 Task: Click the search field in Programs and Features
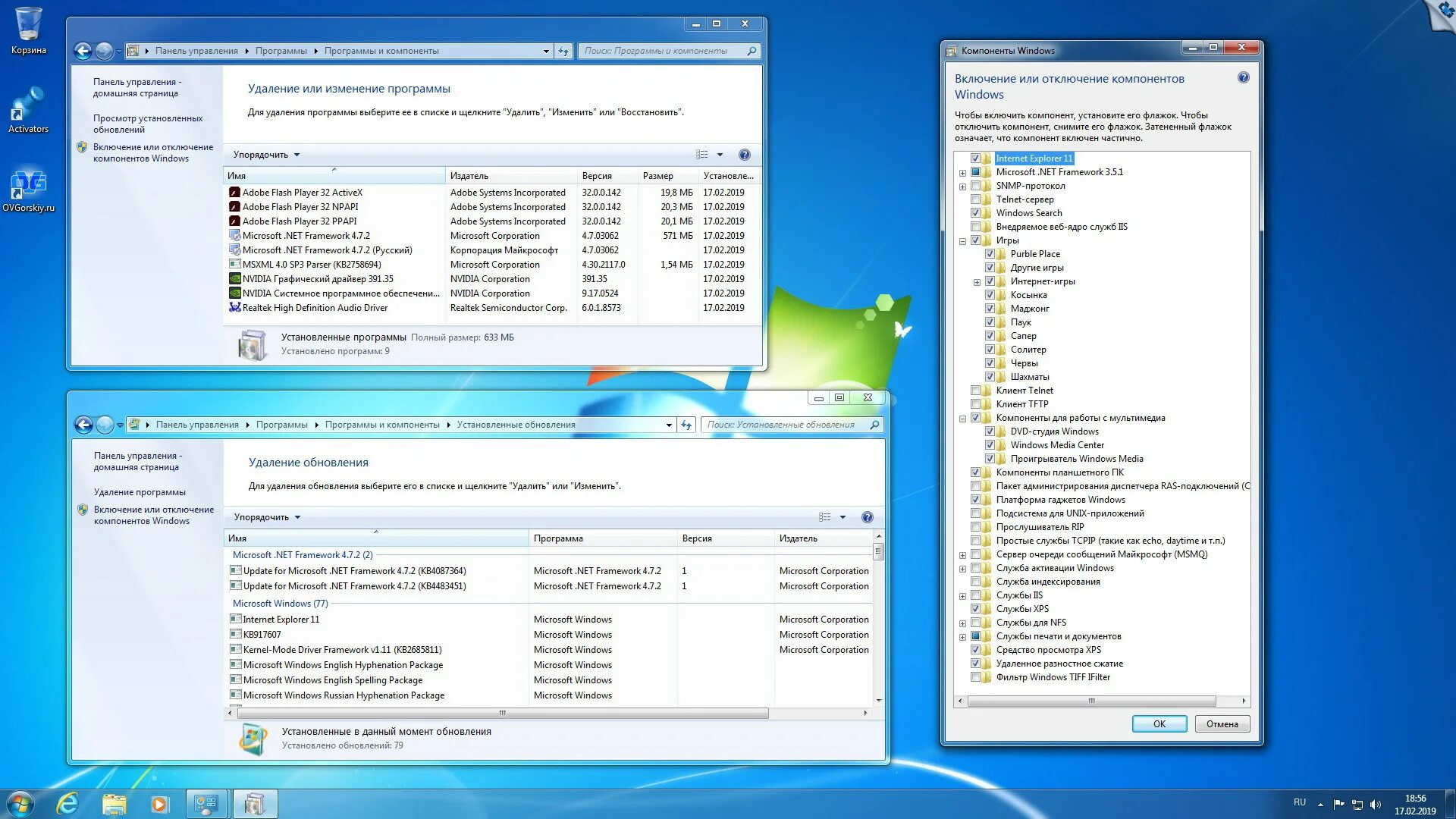coord(657,51)
